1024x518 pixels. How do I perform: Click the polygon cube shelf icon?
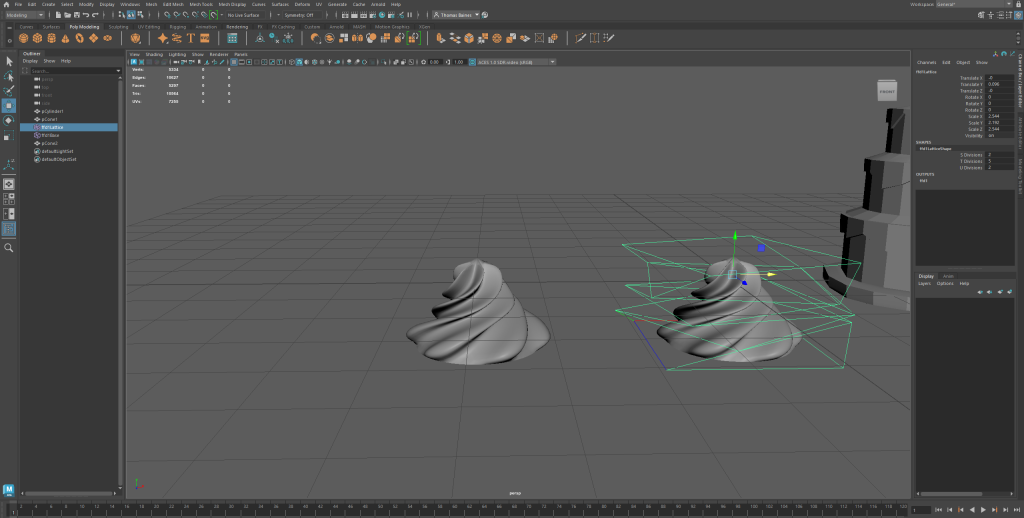click(39, 38)
